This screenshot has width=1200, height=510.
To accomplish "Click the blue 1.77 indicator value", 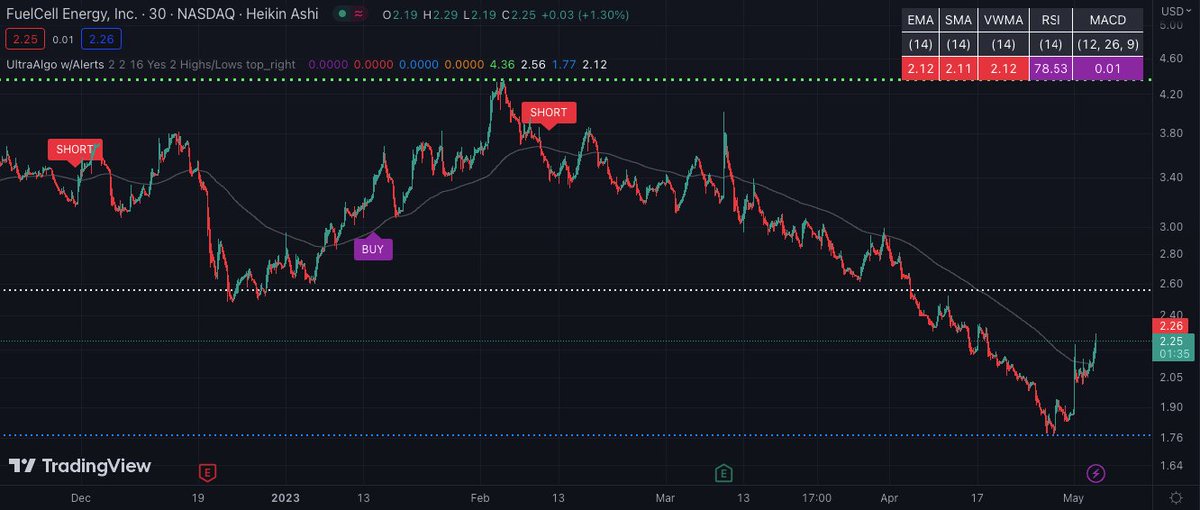I will coord(565,64).
